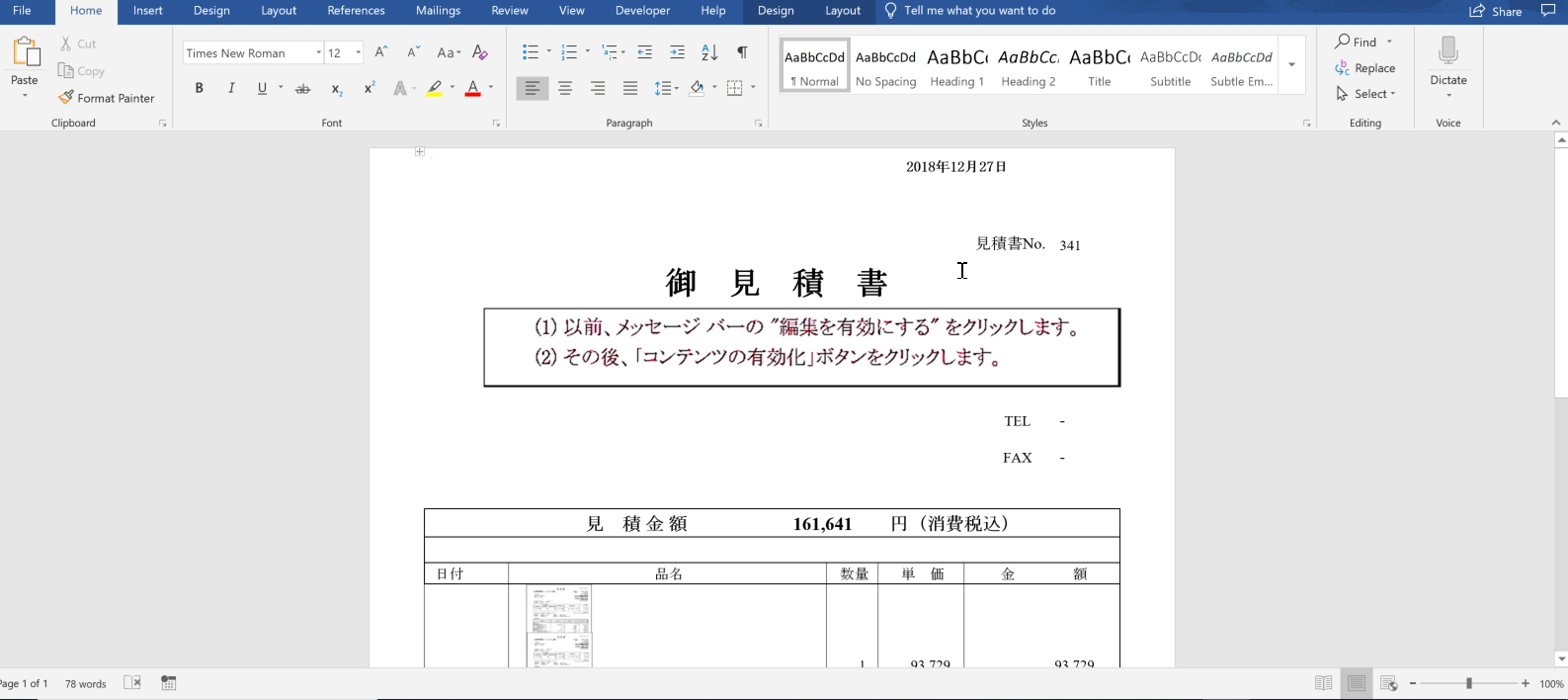Click the 78 words count in status bar
This screenshot has width=1568, height=700.
coord(86,684)
